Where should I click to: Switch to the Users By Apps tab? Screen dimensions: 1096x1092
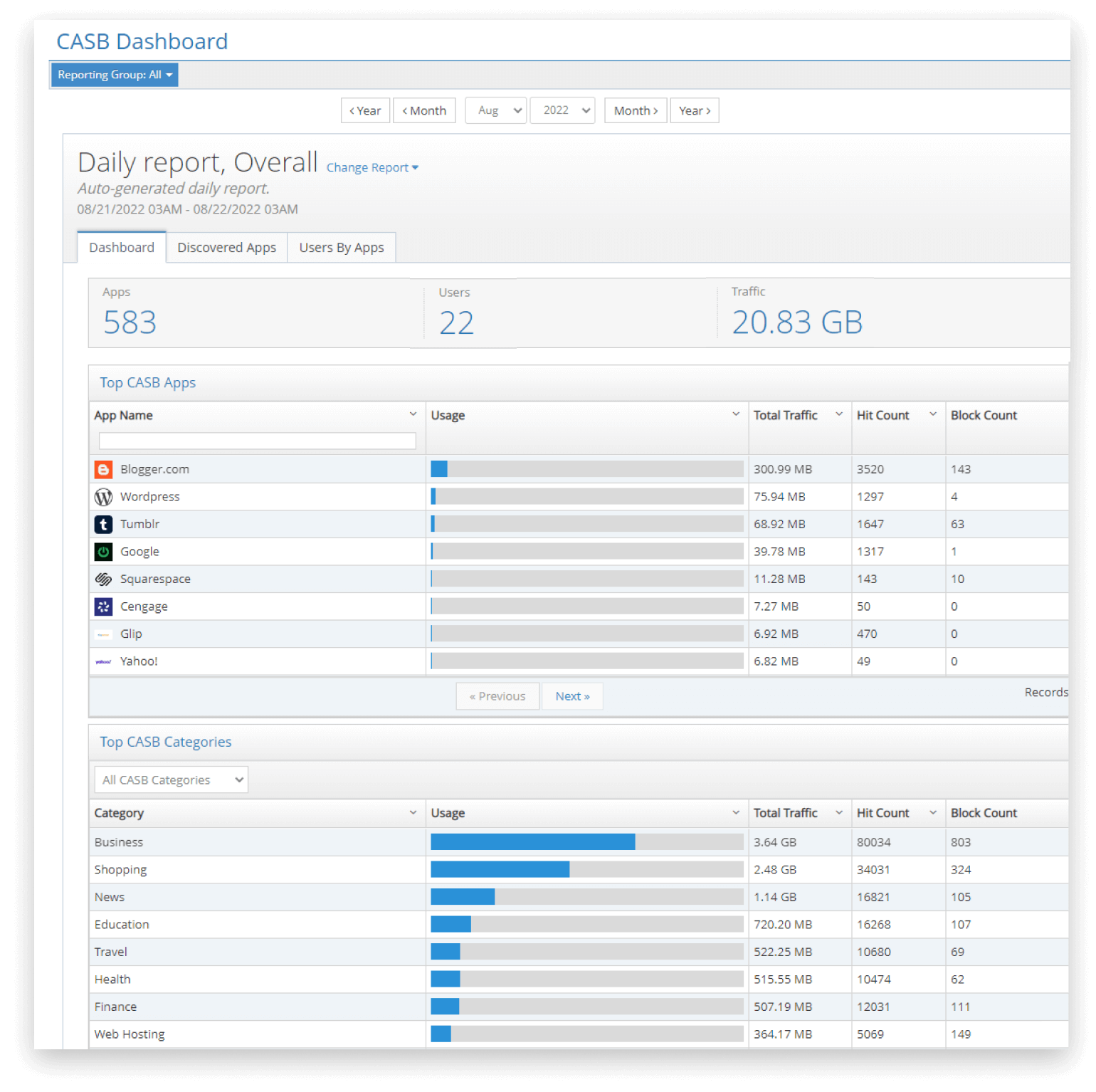click(x=342, y=247)
